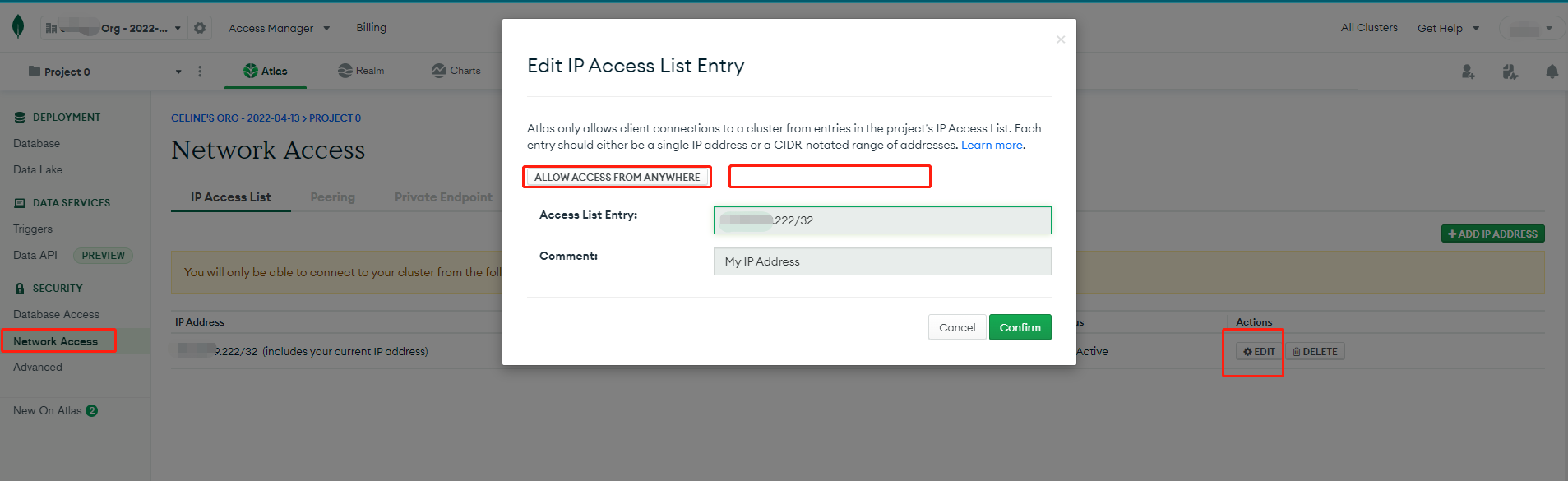Open project activity feed icon
Screen dimensions: 1568x481
[x=1510, y=72]
